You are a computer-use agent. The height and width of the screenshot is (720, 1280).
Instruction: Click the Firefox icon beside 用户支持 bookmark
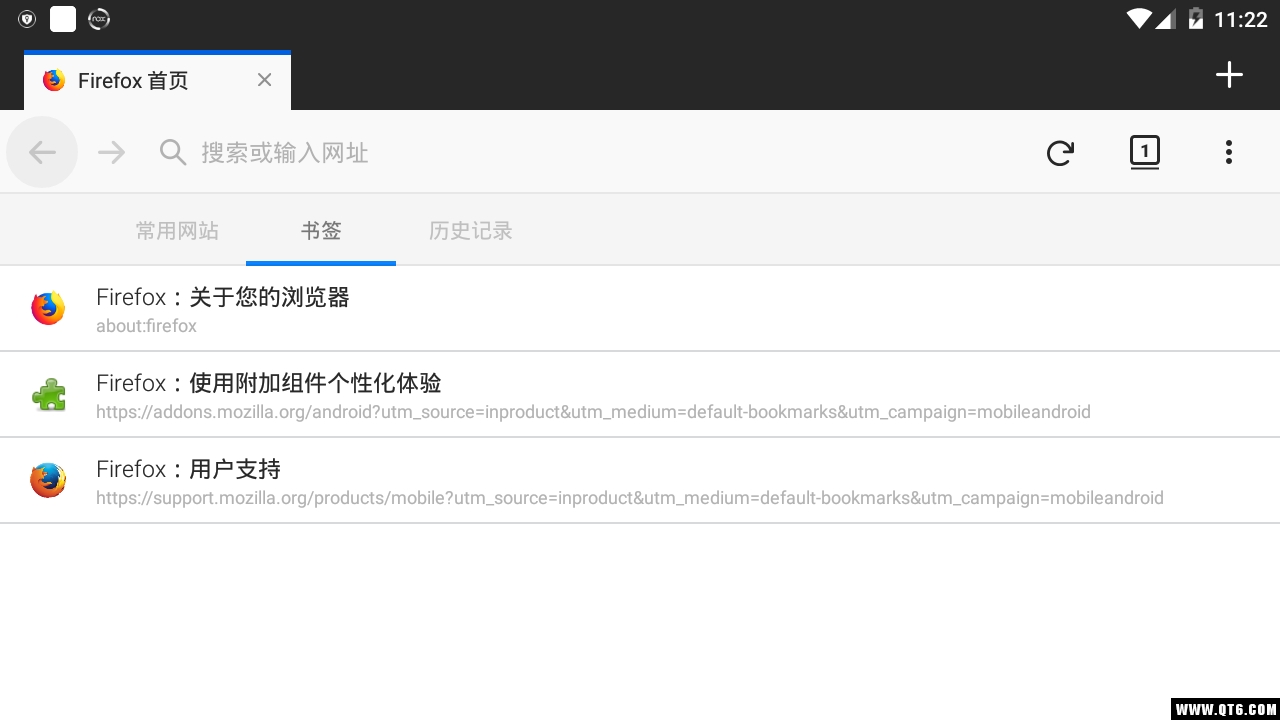(x=48, y=481)
